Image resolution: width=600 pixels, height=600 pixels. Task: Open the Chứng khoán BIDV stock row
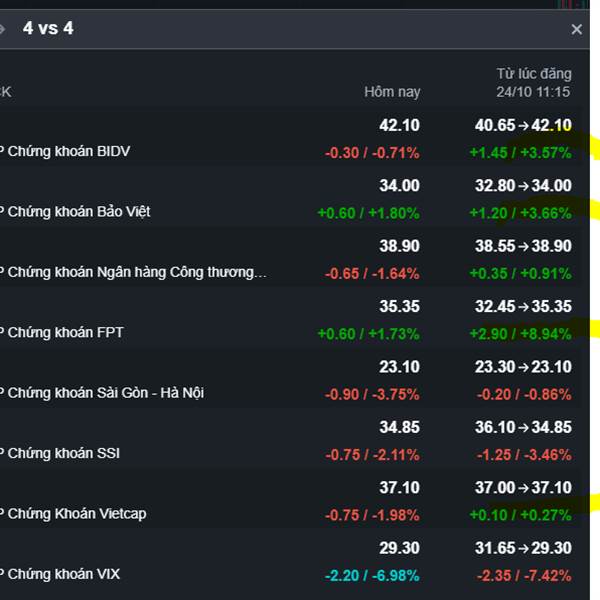coord(68,152)
